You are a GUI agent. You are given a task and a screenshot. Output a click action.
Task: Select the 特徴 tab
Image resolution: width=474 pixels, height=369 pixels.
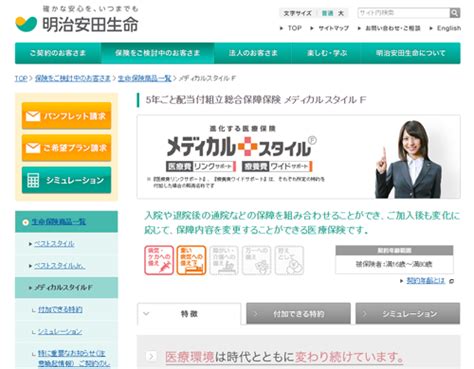click(189, 314)
